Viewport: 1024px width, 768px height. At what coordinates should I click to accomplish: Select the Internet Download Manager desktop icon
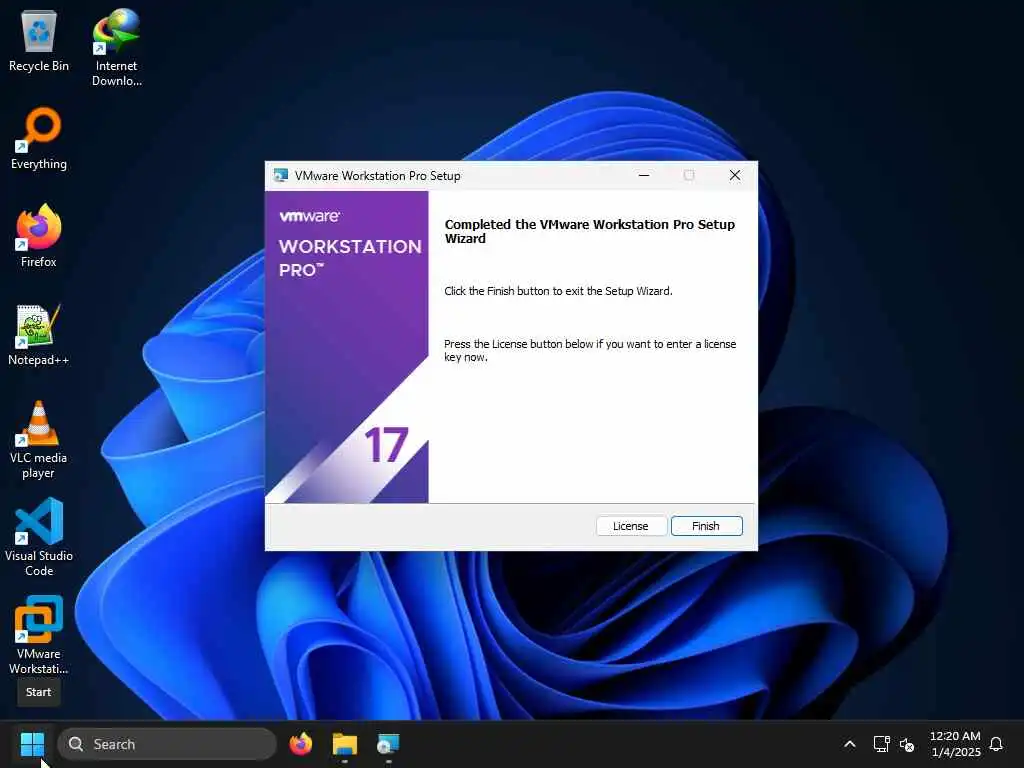point(116,48)
